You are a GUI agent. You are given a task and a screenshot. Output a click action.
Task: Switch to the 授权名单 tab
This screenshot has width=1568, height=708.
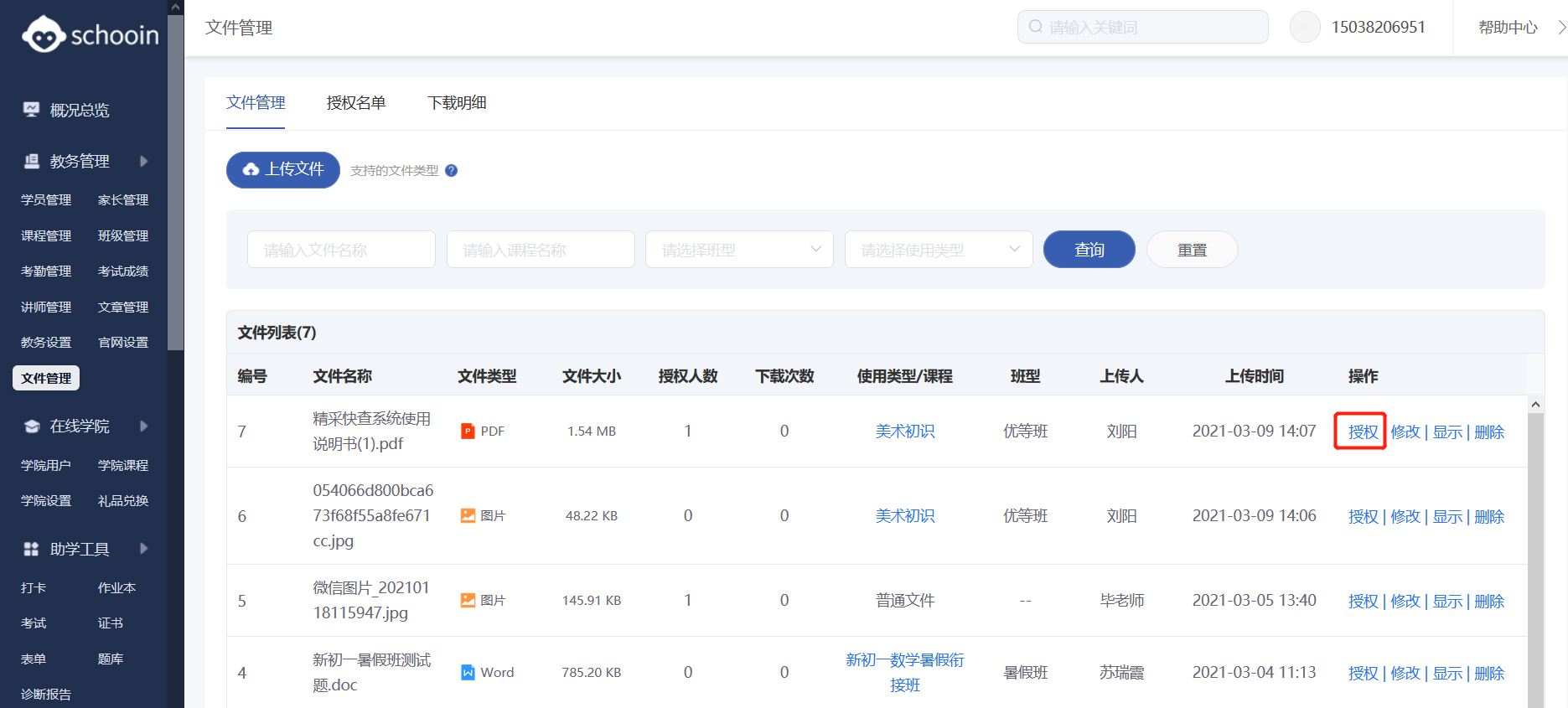click(356, 103)
